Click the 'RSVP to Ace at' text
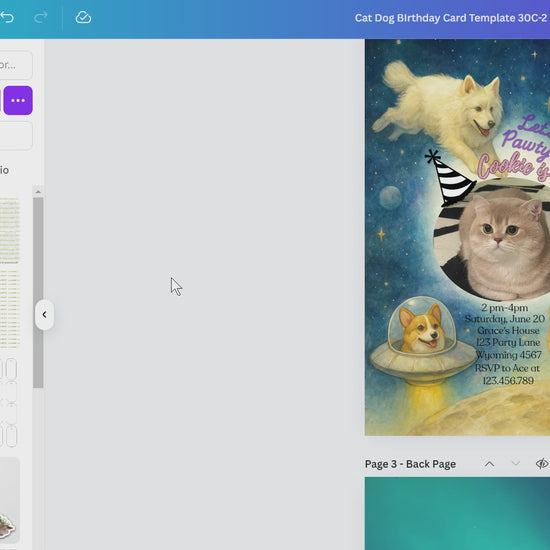Image resolution: width=550 pixels, height=550 pixels. pos(507,368)
